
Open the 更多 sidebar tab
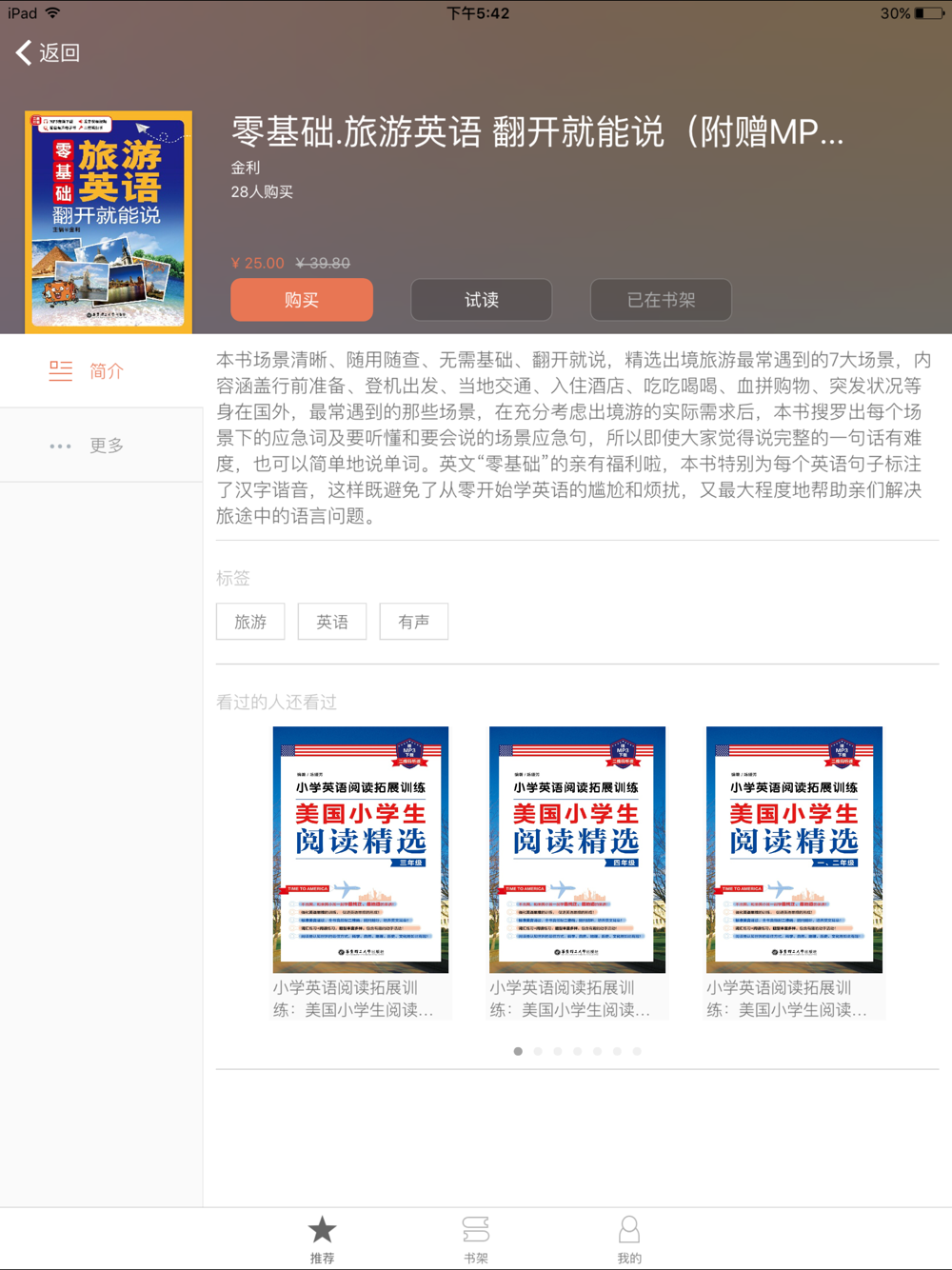click(101, 446)
